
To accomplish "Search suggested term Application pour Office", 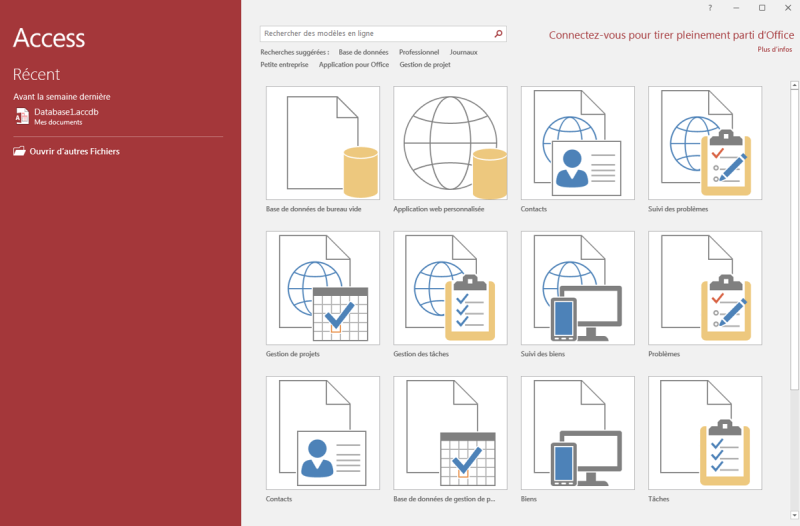I will [354, 65].
